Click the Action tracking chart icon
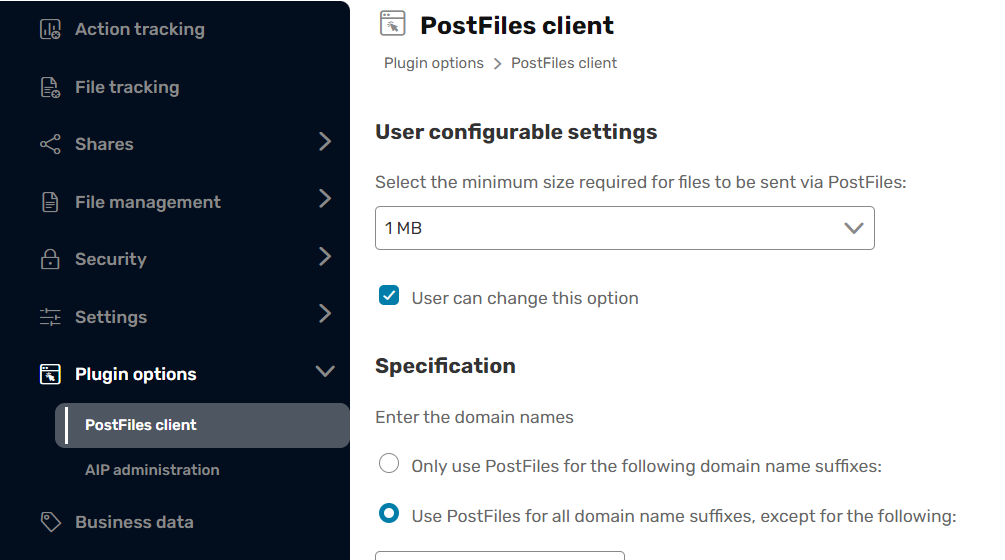The image size is (1005, 560). pos(50,29)
